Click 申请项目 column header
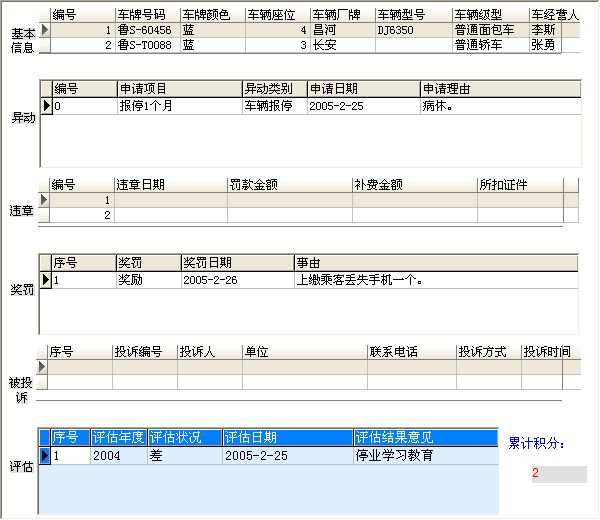 pos(180,89)
